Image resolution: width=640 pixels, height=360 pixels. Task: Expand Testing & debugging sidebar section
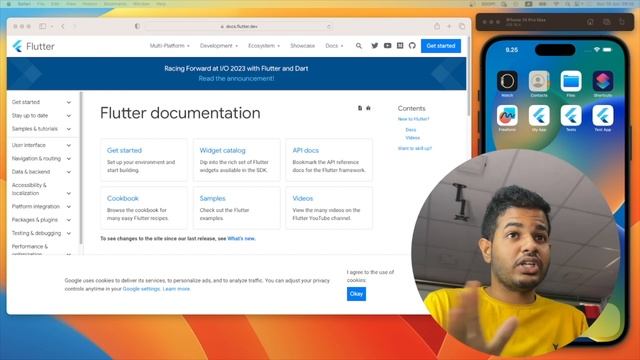(41, 233)
